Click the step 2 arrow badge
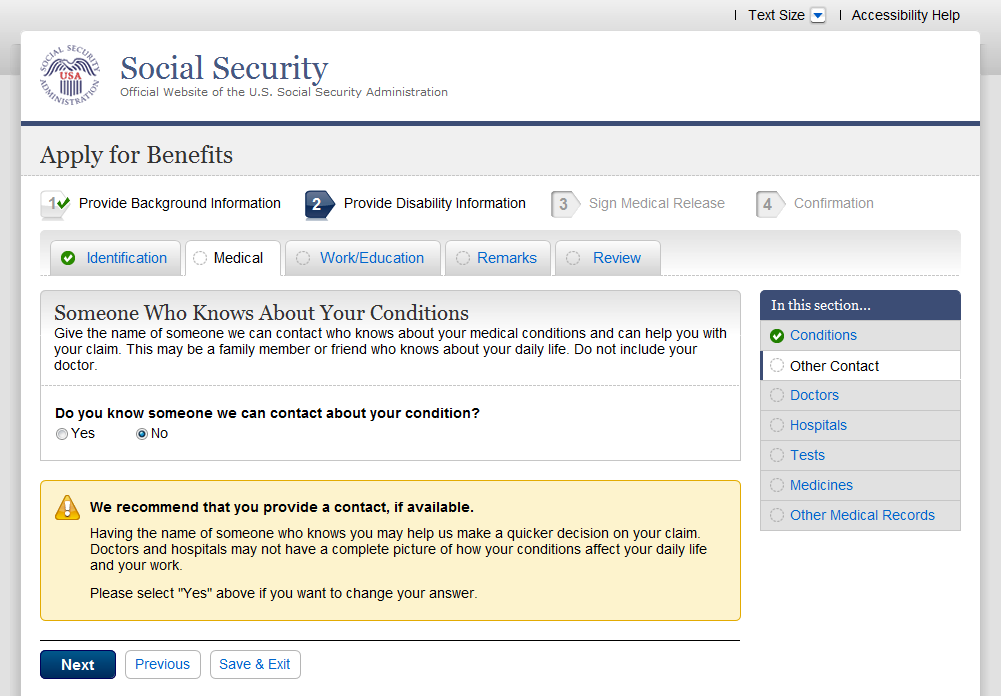Image resolution: width=1002 pixels, height=696 pixels. (320, 205)
